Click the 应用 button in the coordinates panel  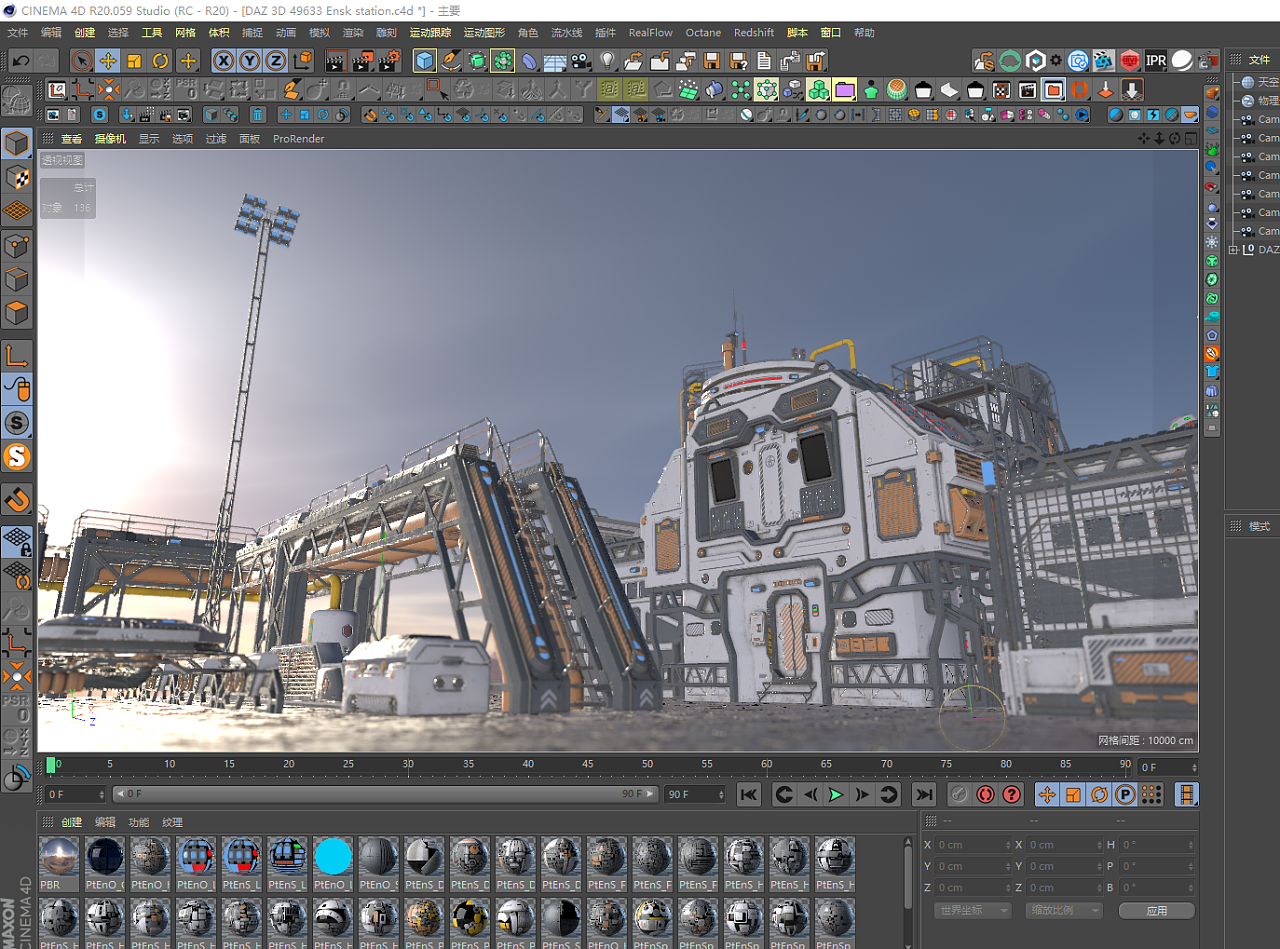click(1157, 911)
